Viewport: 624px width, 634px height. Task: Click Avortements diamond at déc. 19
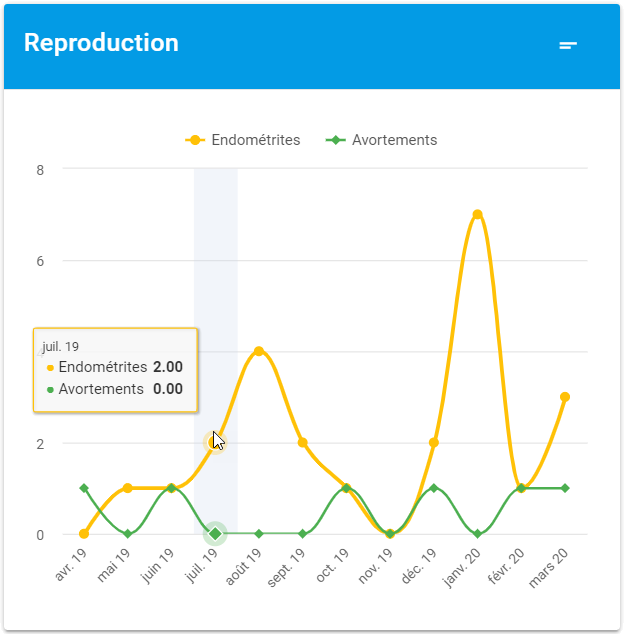pyautogui.click(x=434, y=488)
